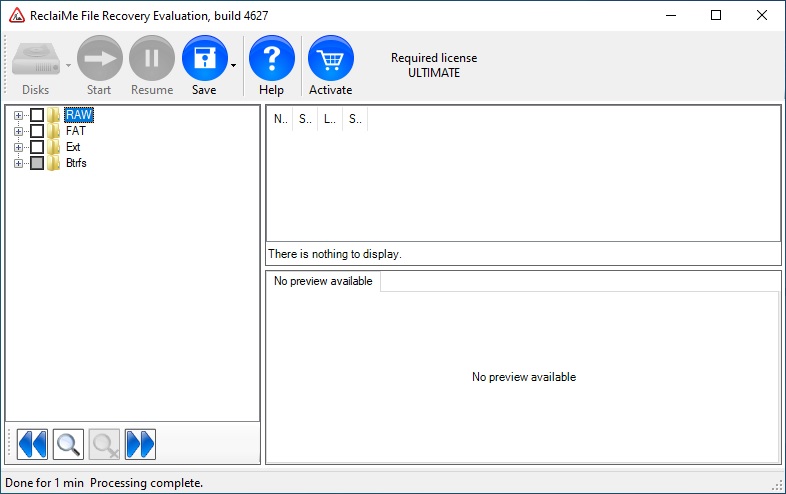Click the 'L..' column header

pyautogui.click(x=330, y=119)
